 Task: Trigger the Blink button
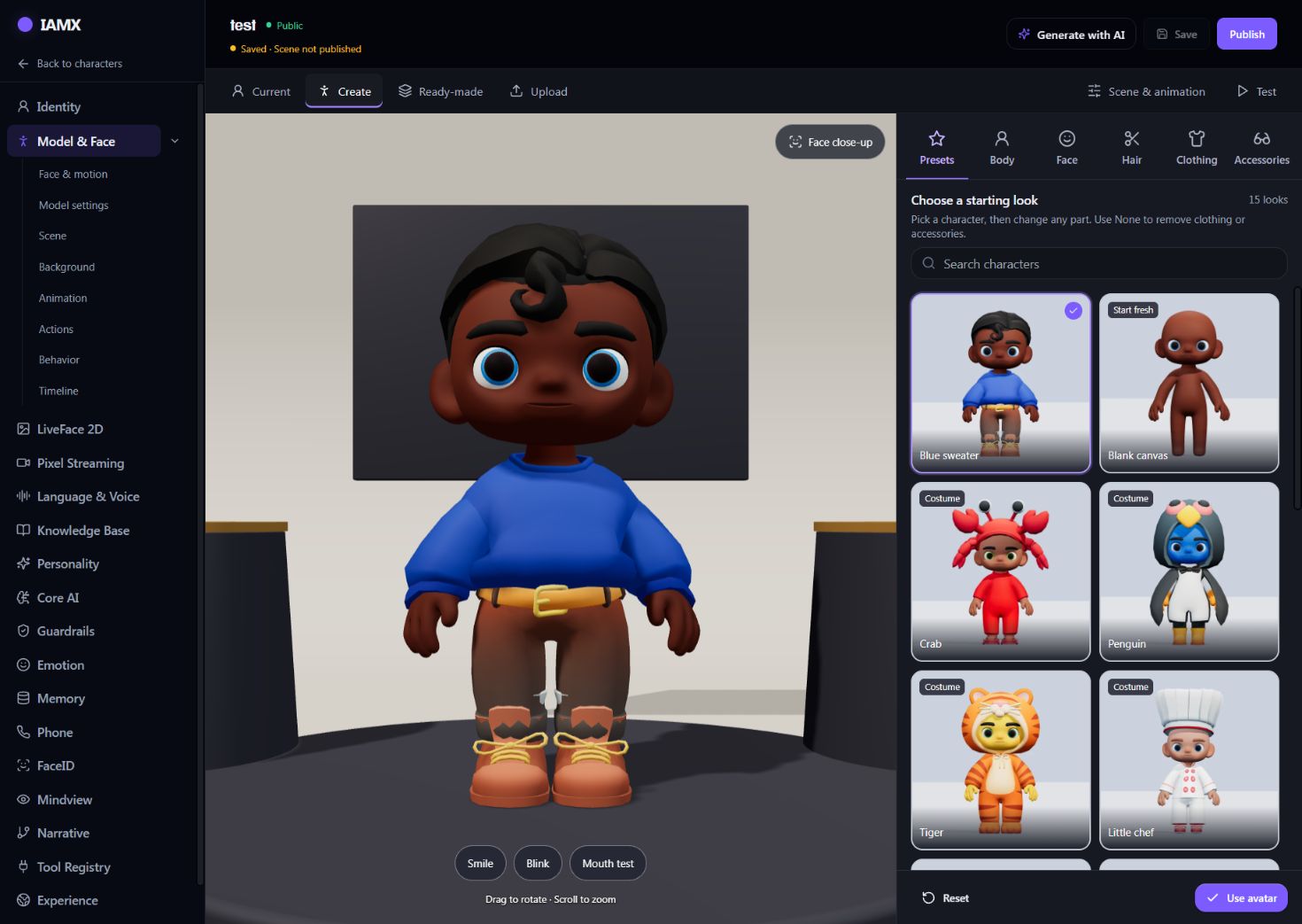click(x=538, y=863)
